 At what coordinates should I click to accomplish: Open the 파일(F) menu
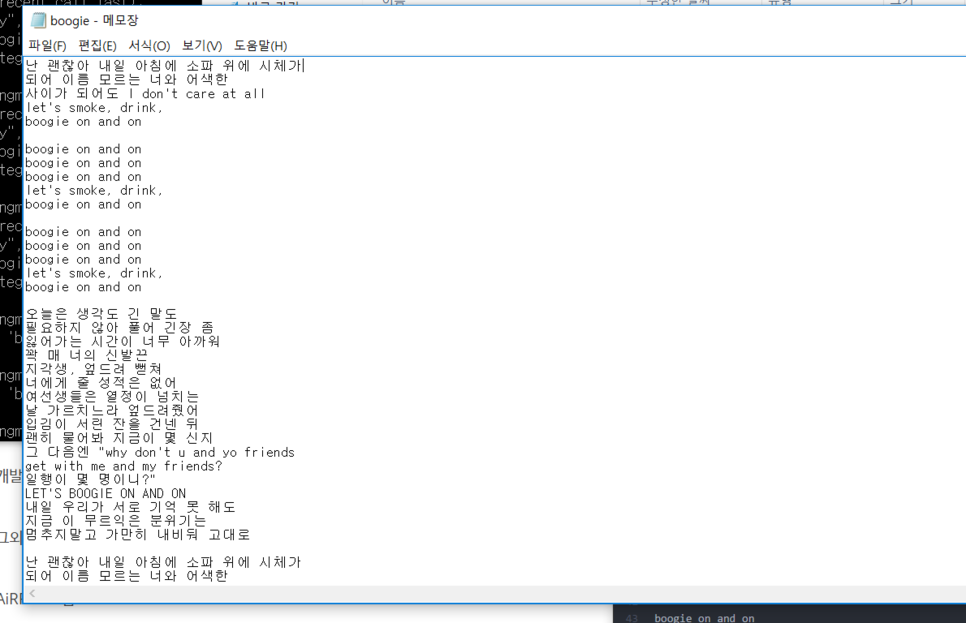click(x=47, y=46)
